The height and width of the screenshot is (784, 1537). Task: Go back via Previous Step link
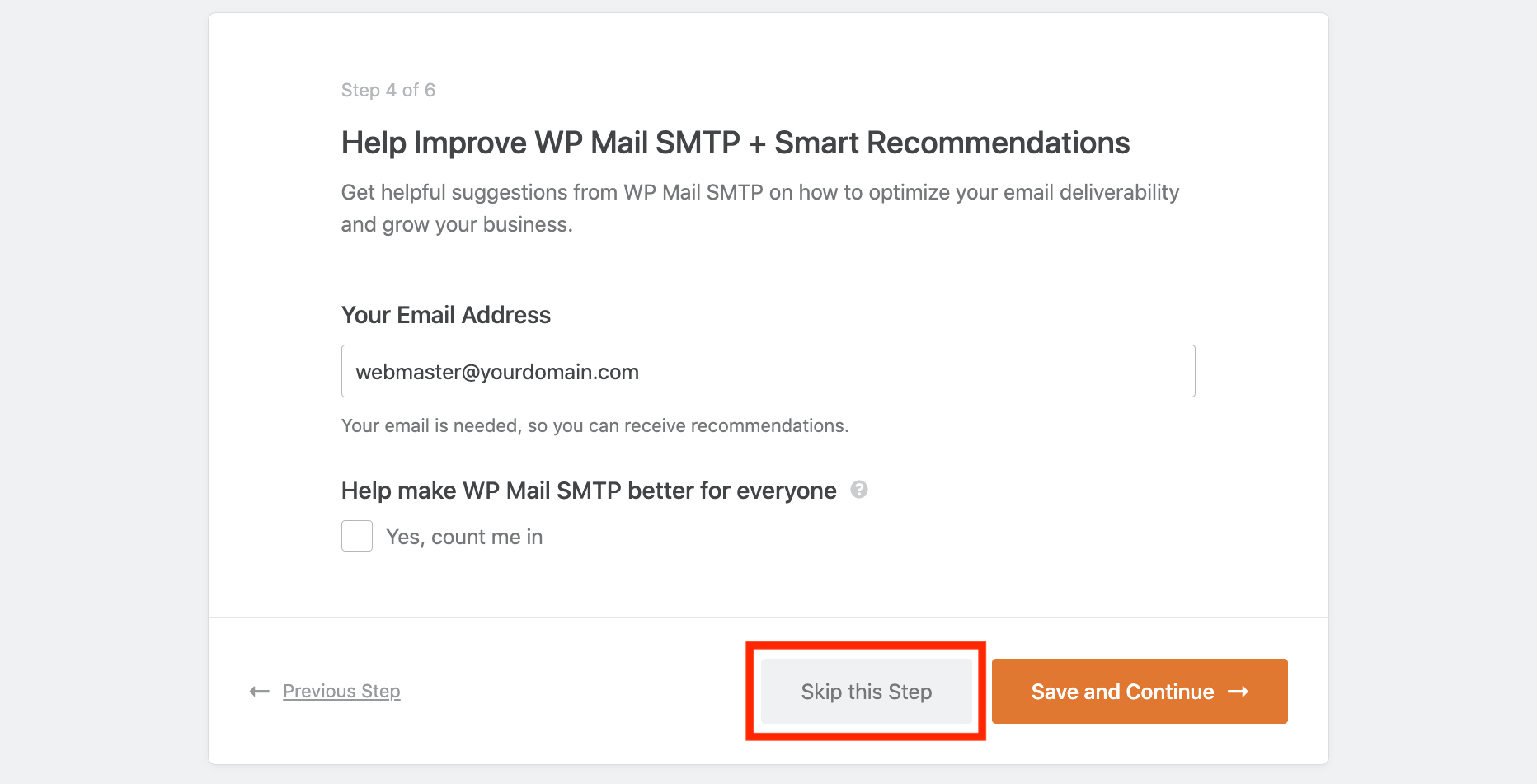pos(341,692)
